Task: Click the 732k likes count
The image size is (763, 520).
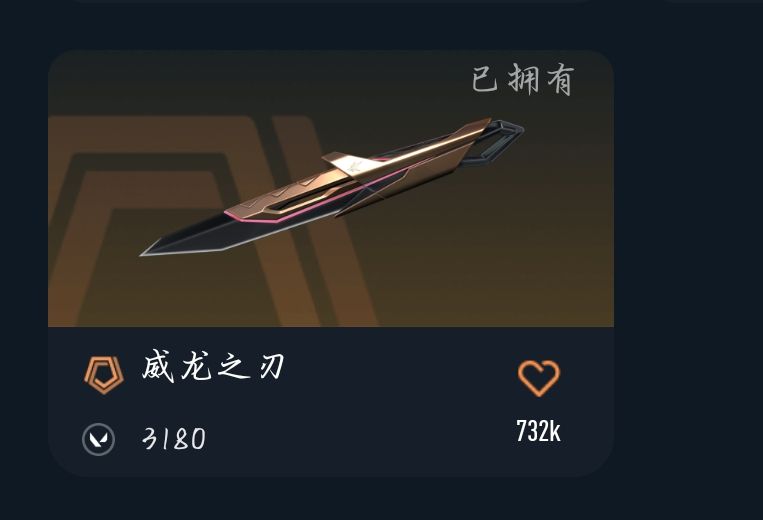Action: click(538, 431)
